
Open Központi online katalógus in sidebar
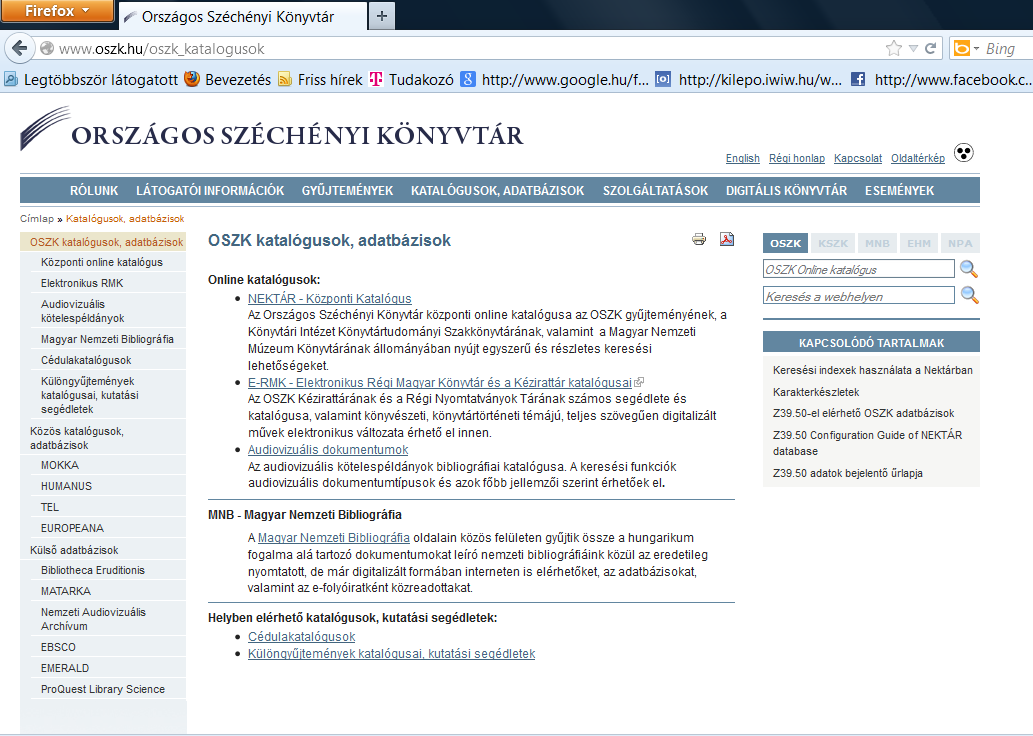(101, 262)
